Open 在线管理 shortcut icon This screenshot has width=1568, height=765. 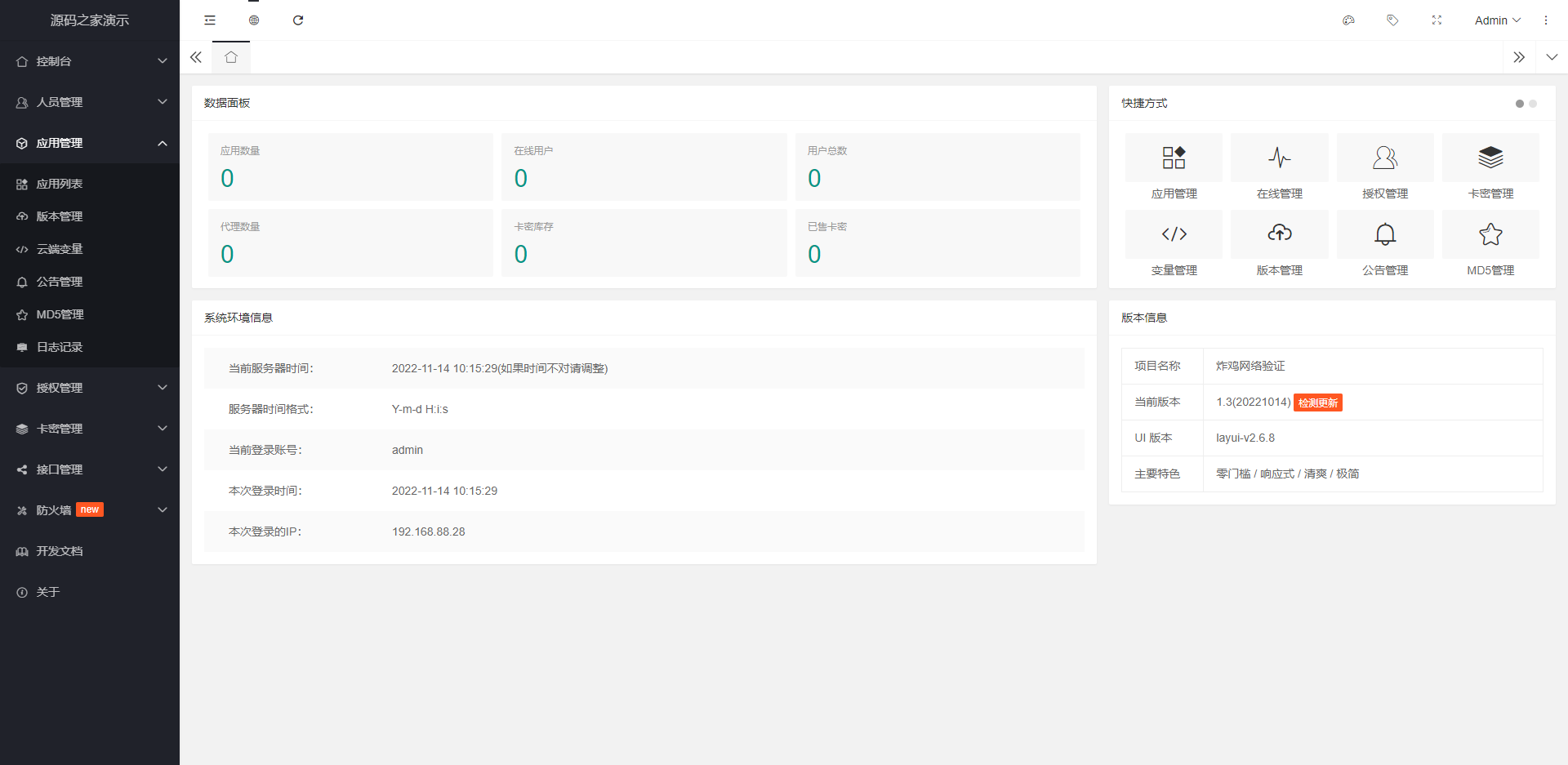point(1279,158)
